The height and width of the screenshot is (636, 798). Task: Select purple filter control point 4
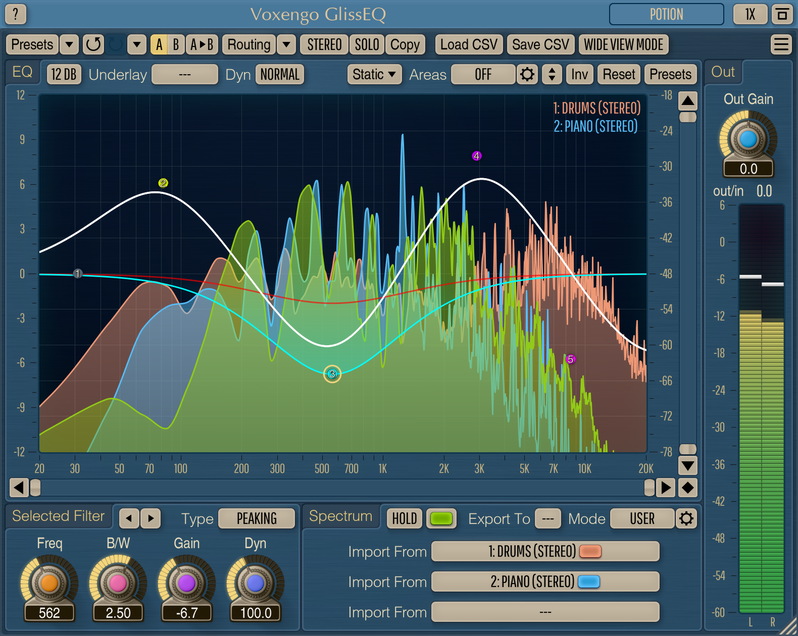pyautogui.click(x=476, y=156)
